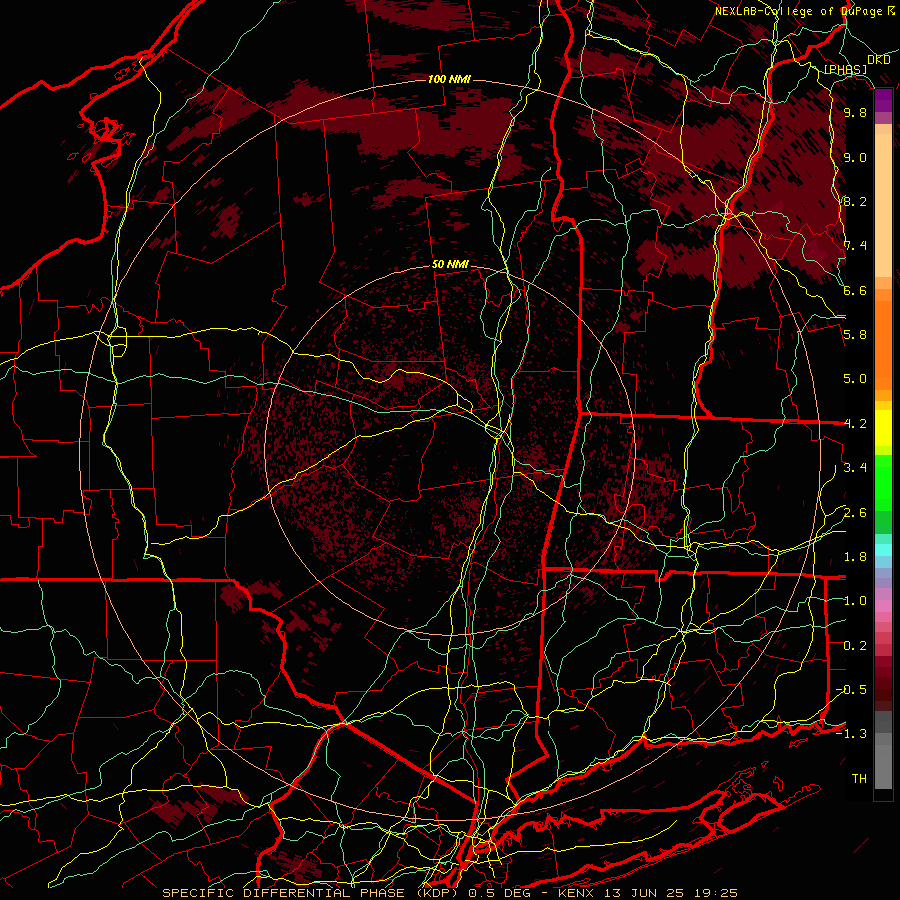Viewport: 900px width, 900px height.
Task: Click the 0.2 scale value
Action: tap(855, 646)
